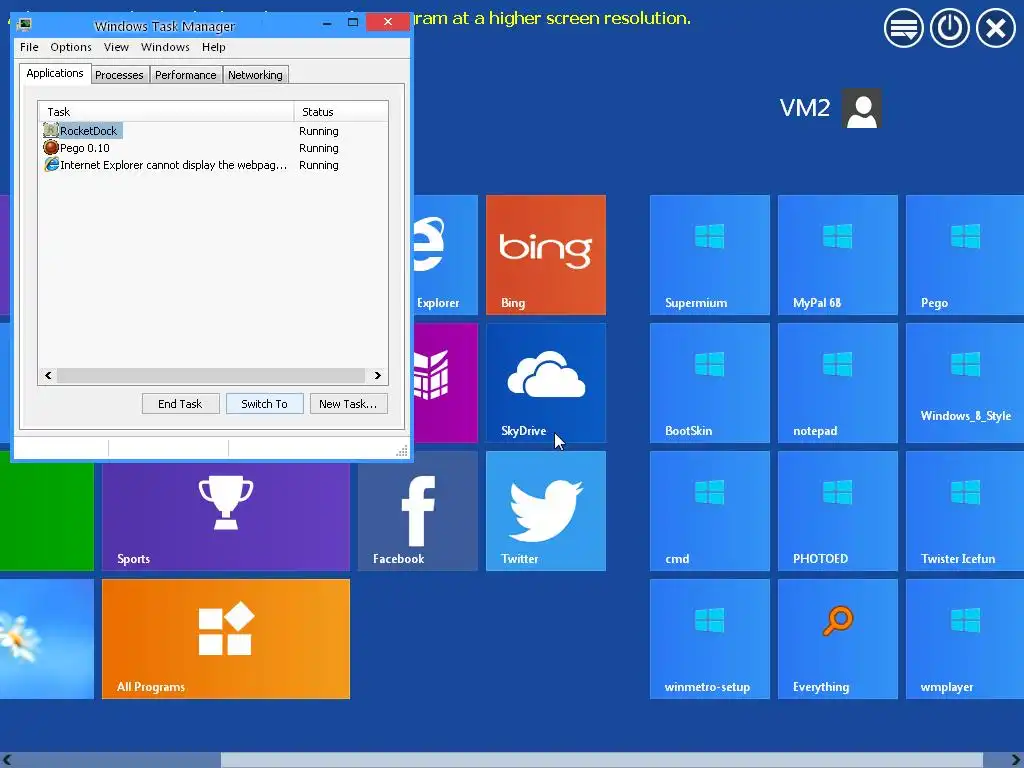
Task: Launch the Pego tile
Action: coord(965,255)
